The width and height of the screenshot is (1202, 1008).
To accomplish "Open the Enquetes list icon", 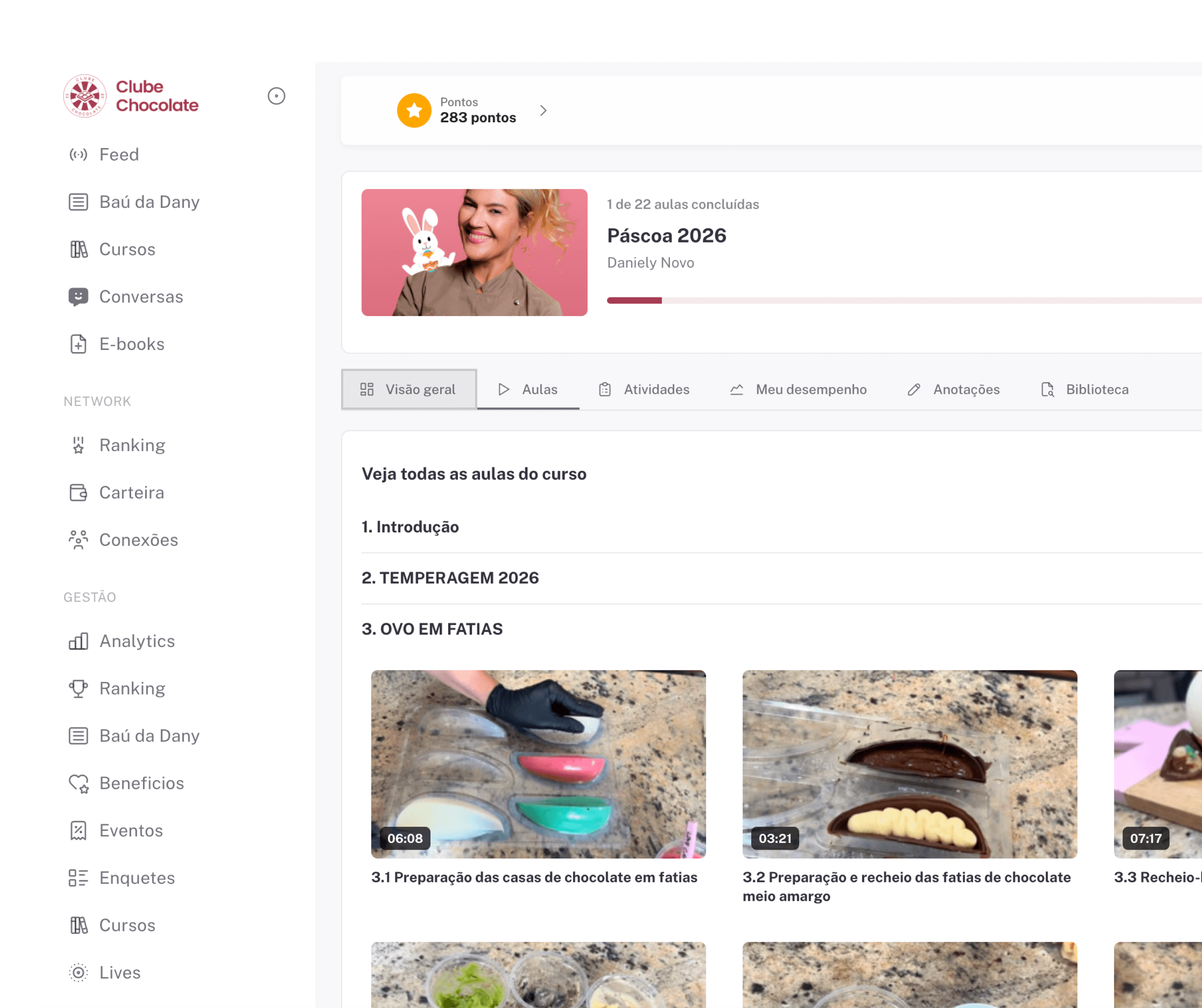I will pos(78,878).
